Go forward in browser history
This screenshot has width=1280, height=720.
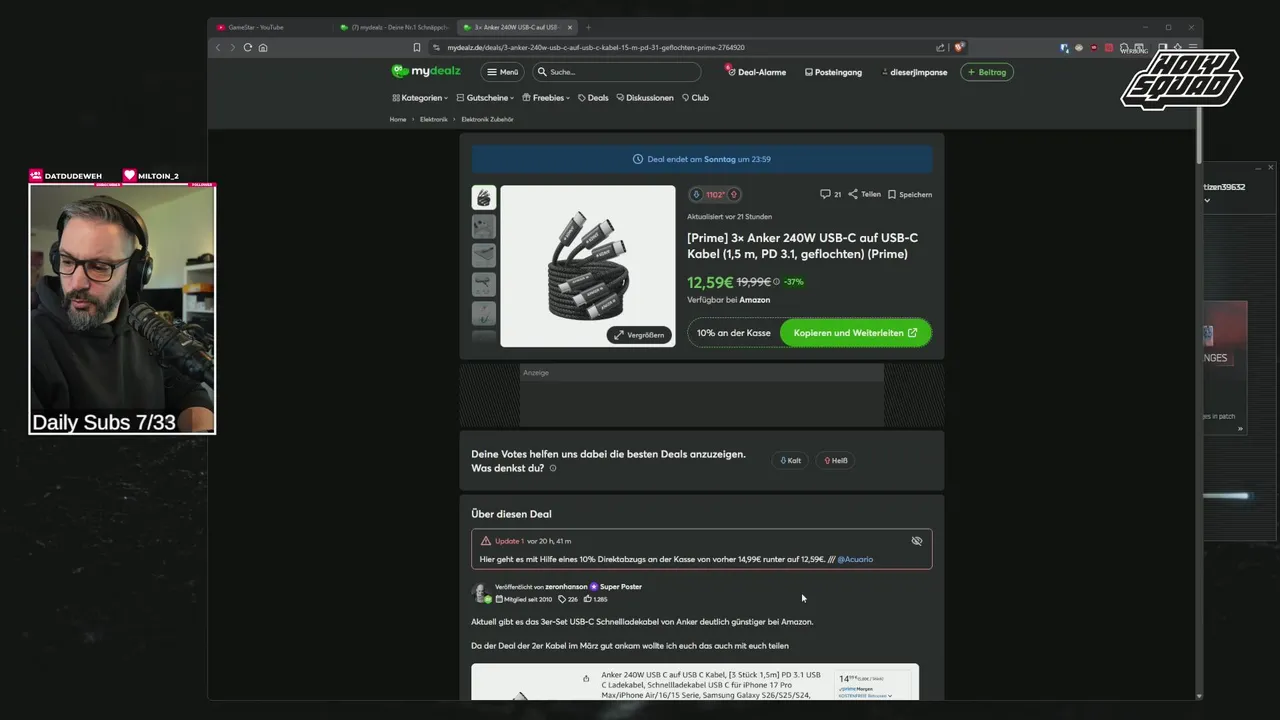(232, 47)
